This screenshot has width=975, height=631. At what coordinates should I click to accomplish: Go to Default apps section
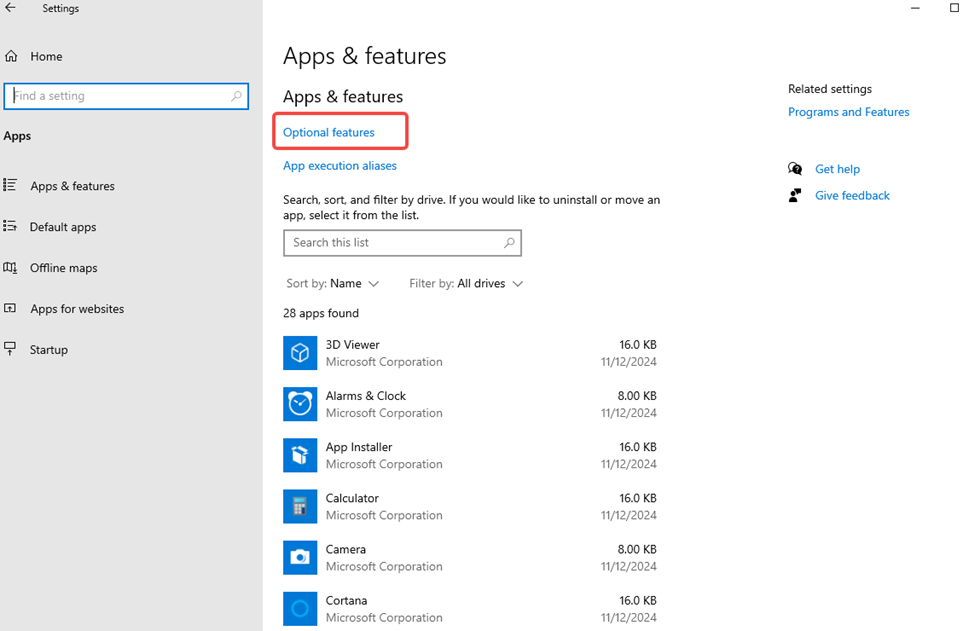[63, 227]
